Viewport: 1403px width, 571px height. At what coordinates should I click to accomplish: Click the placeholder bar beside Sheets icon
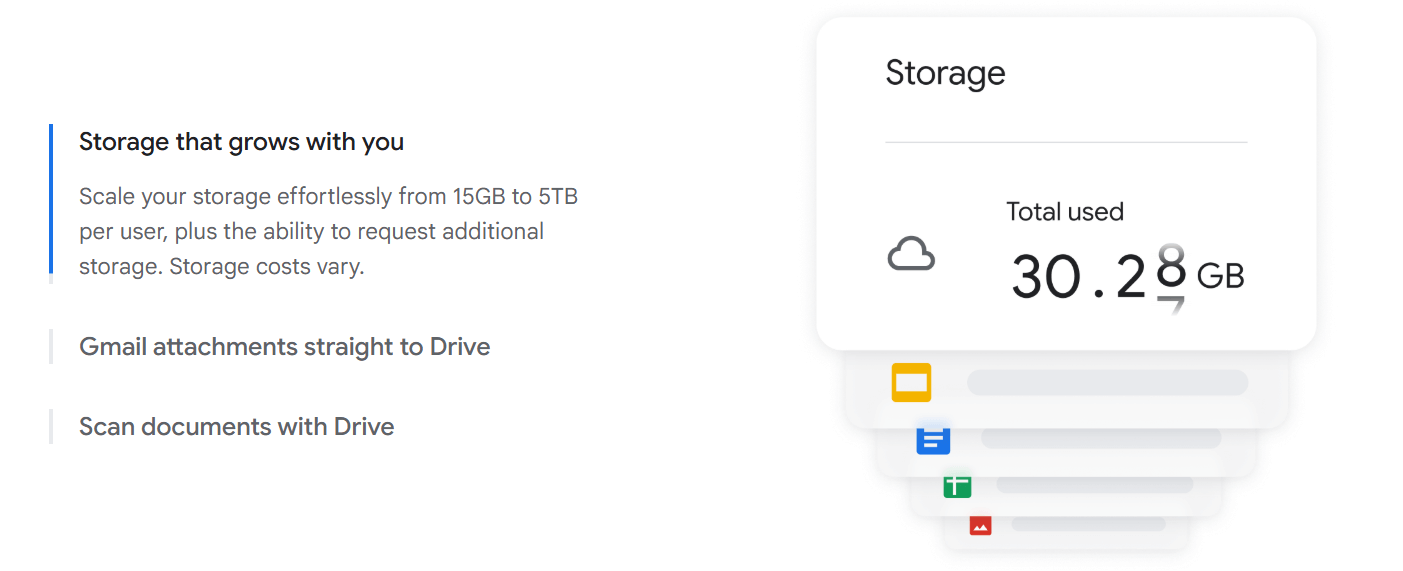pos(1095,485)
